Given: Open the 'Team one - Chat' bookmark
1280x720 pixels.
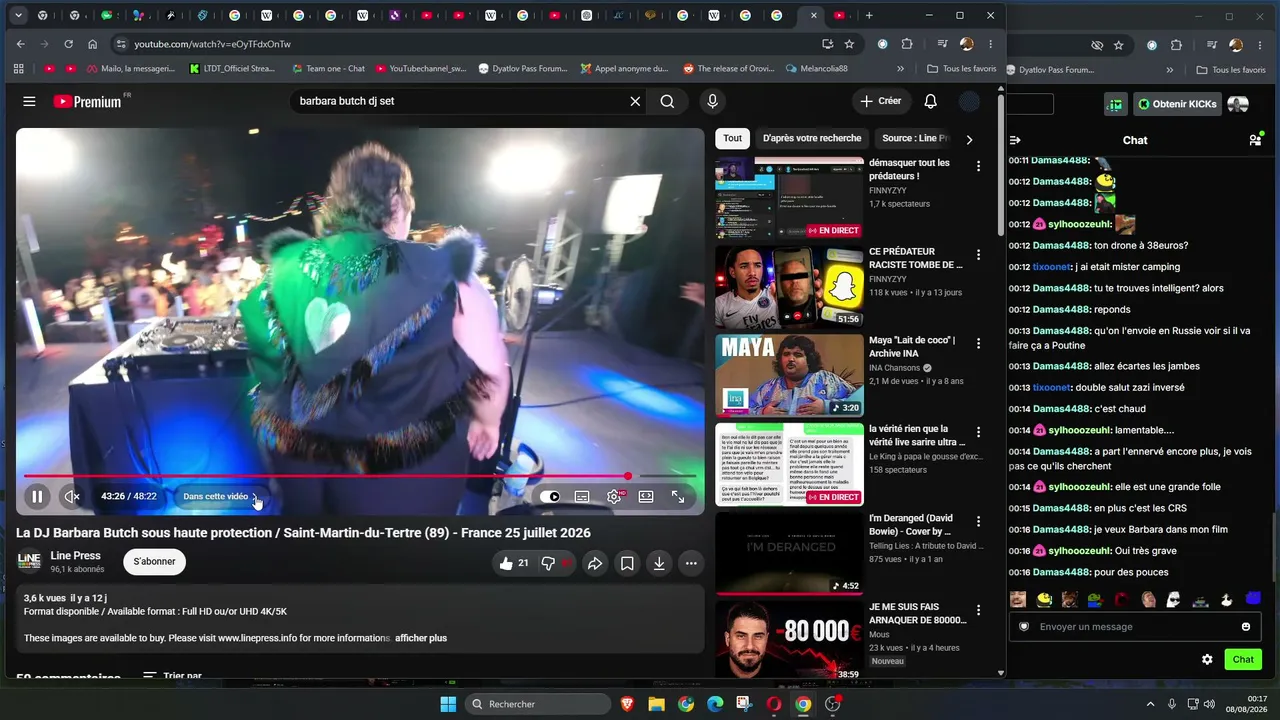Looking at the screenshot, I should pyautogui.click(x=329, y=69).
